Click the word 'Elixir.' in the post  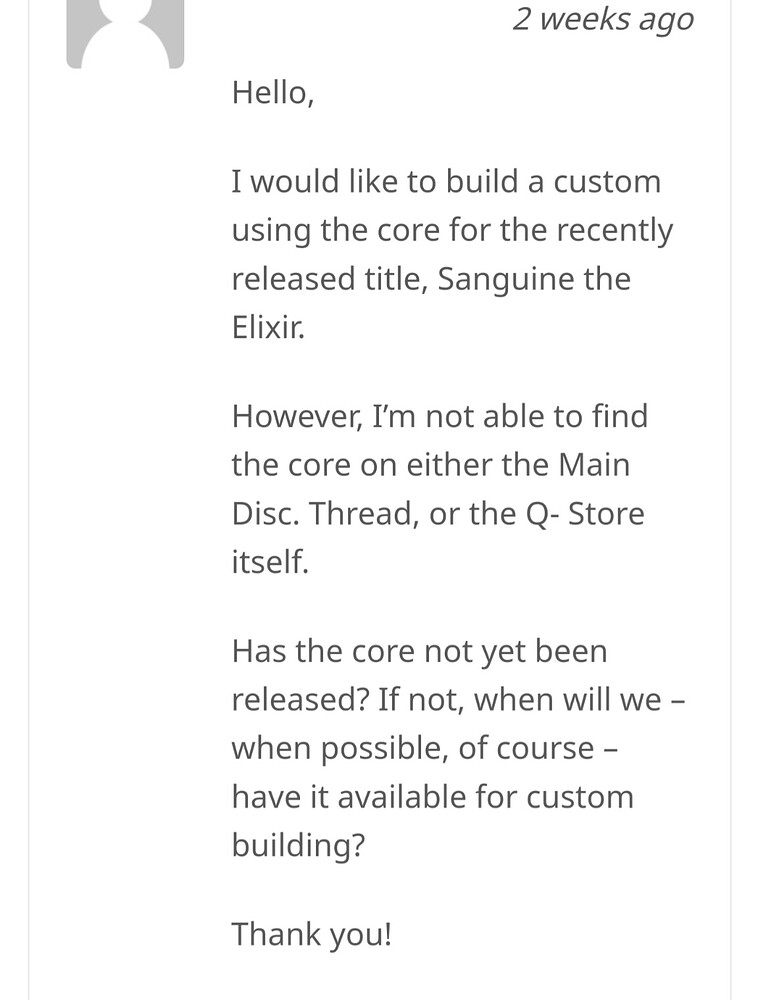tap(268, 328)
